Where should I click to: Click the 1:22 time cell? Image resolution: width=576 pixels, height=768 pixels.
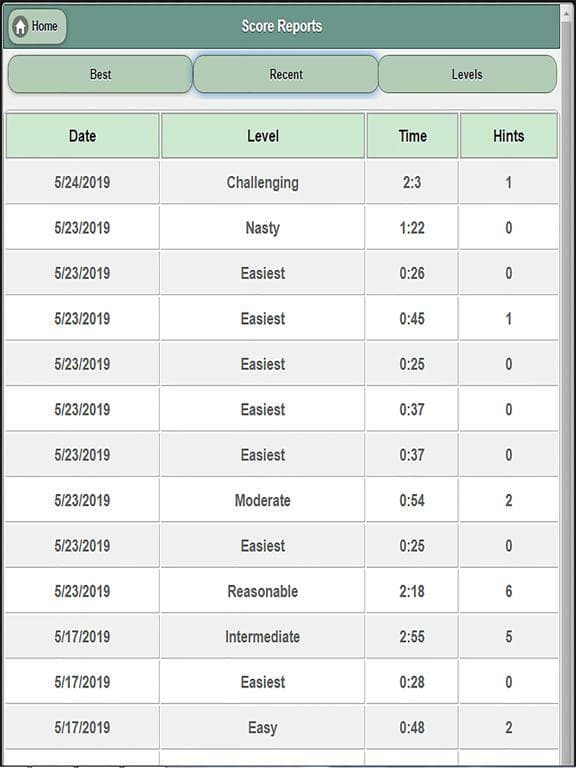tap(412, 228)
